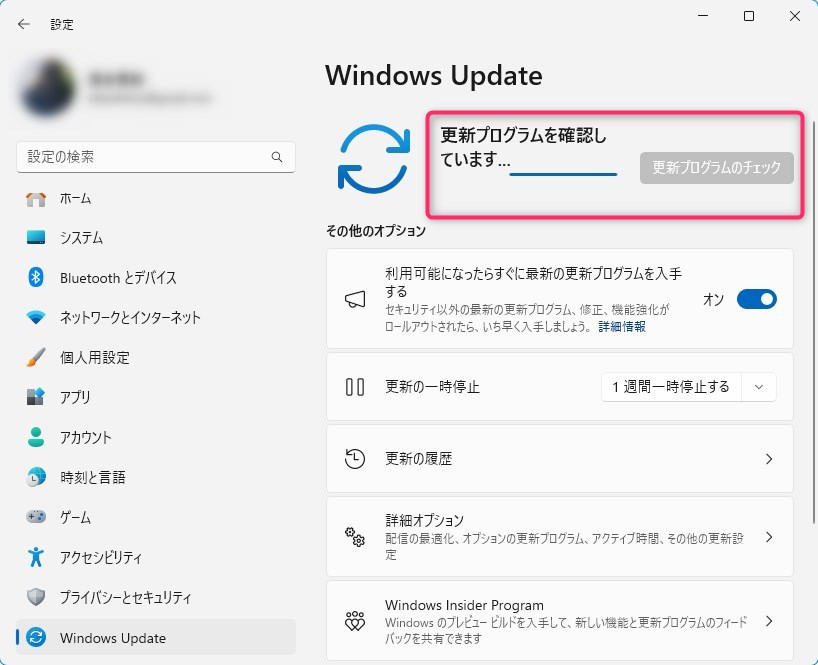Expand the update history (更新の履歴) chevron

[x=768, y=459]
